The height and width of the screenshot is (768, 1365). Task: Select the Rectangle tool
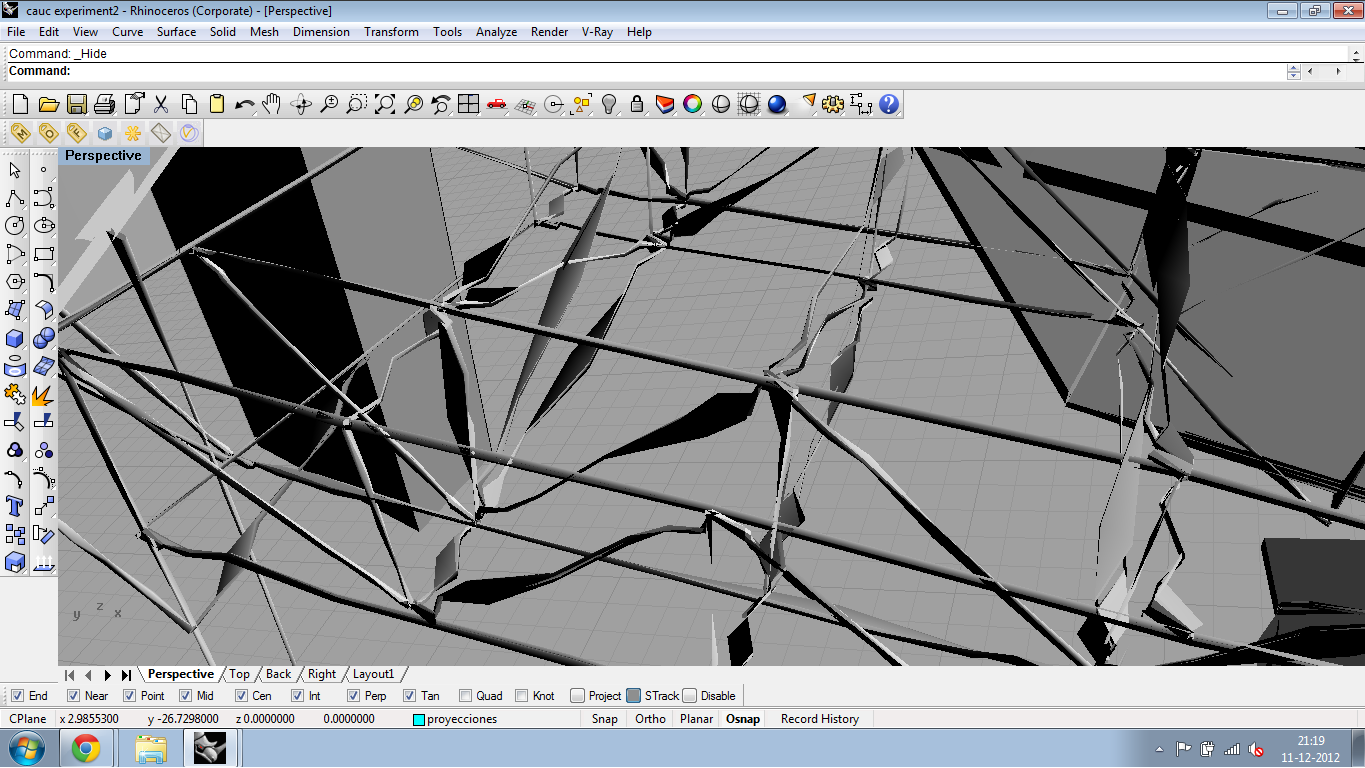tap(43, 254)
